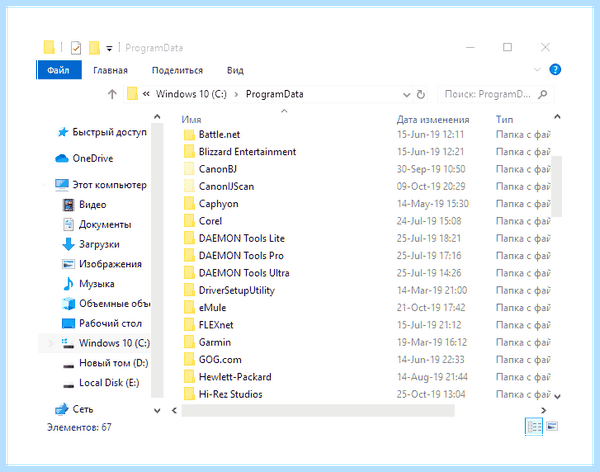Image resolution: width=600 pixels, height=472 pixels.
Task: Go up one folder level arrow
Action: click(x=112, y=94)
